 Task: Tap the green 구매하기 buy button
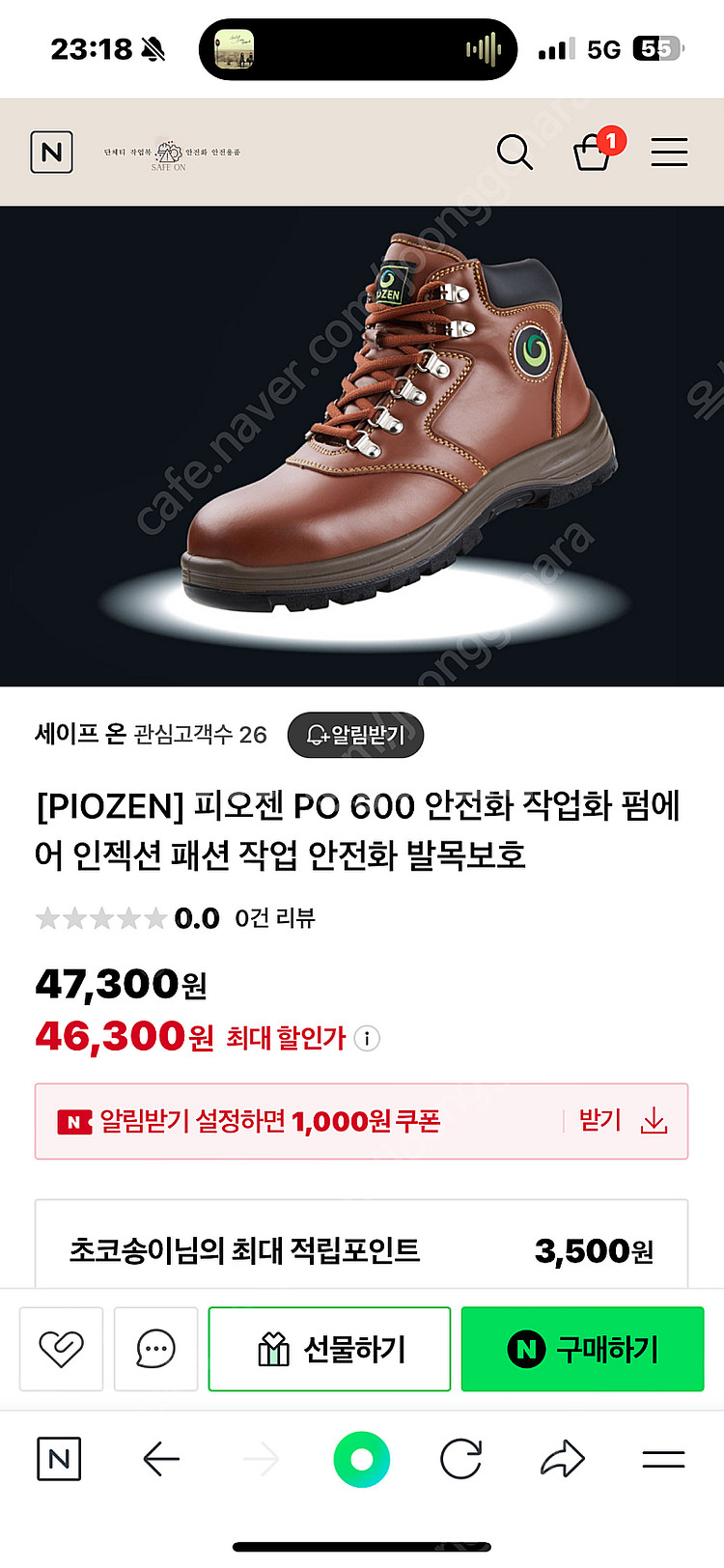coord(582,1349)
